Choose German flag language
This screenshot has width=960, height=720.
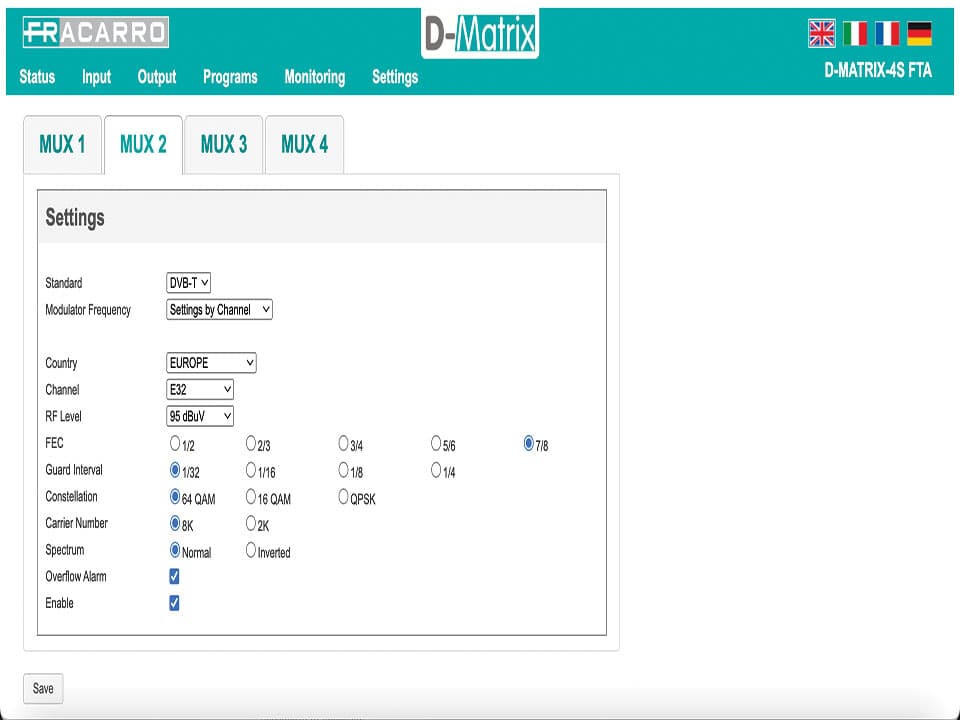pos(919,34)
